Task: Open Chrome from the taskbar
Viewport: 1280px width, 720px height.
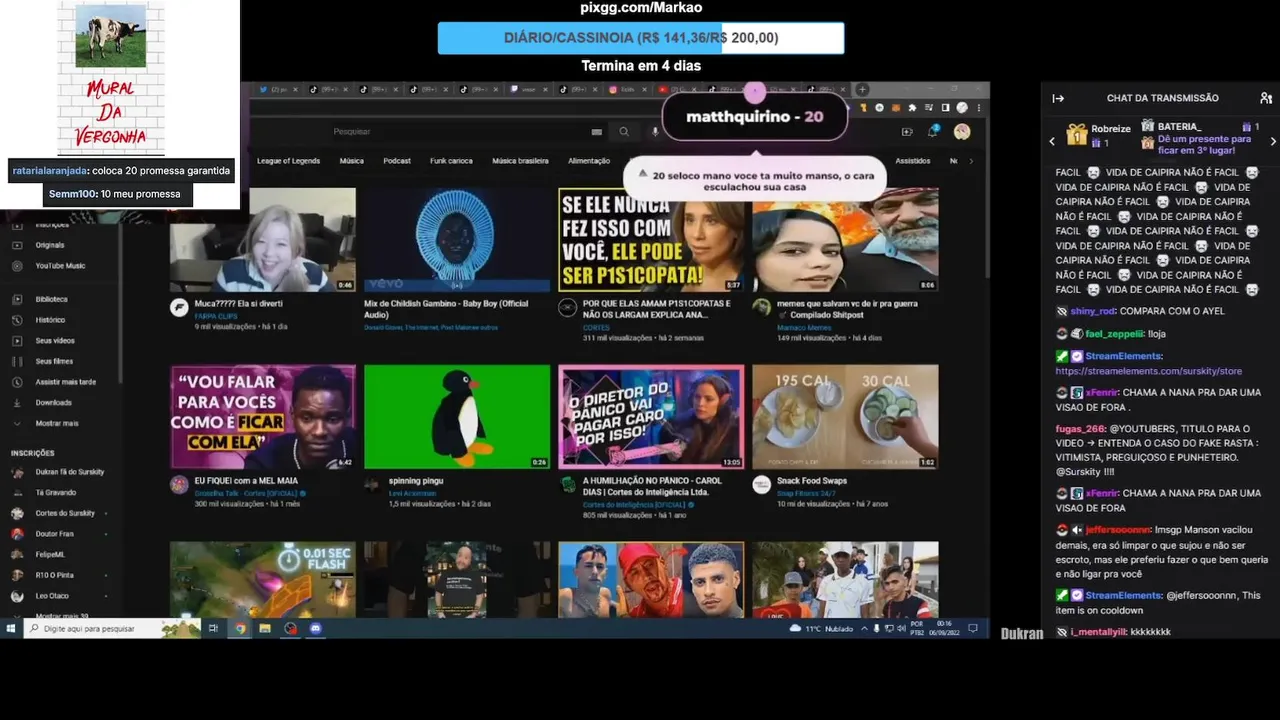Action: (x=240, y=628)
